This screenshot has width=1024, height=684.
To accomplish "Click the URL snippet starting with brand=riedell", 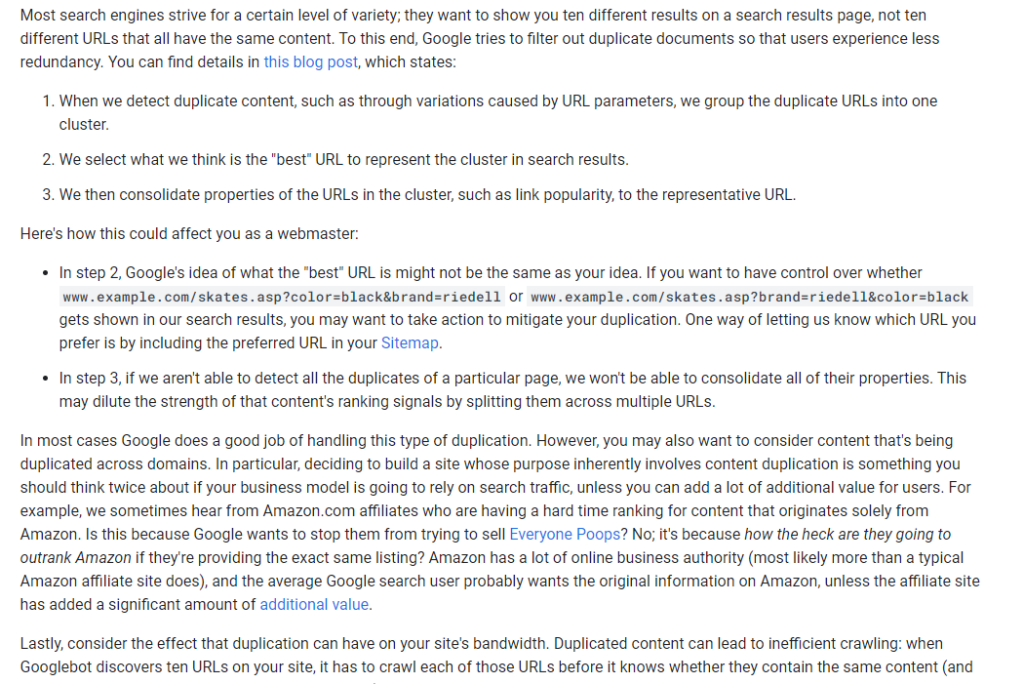I will [749, 297].
